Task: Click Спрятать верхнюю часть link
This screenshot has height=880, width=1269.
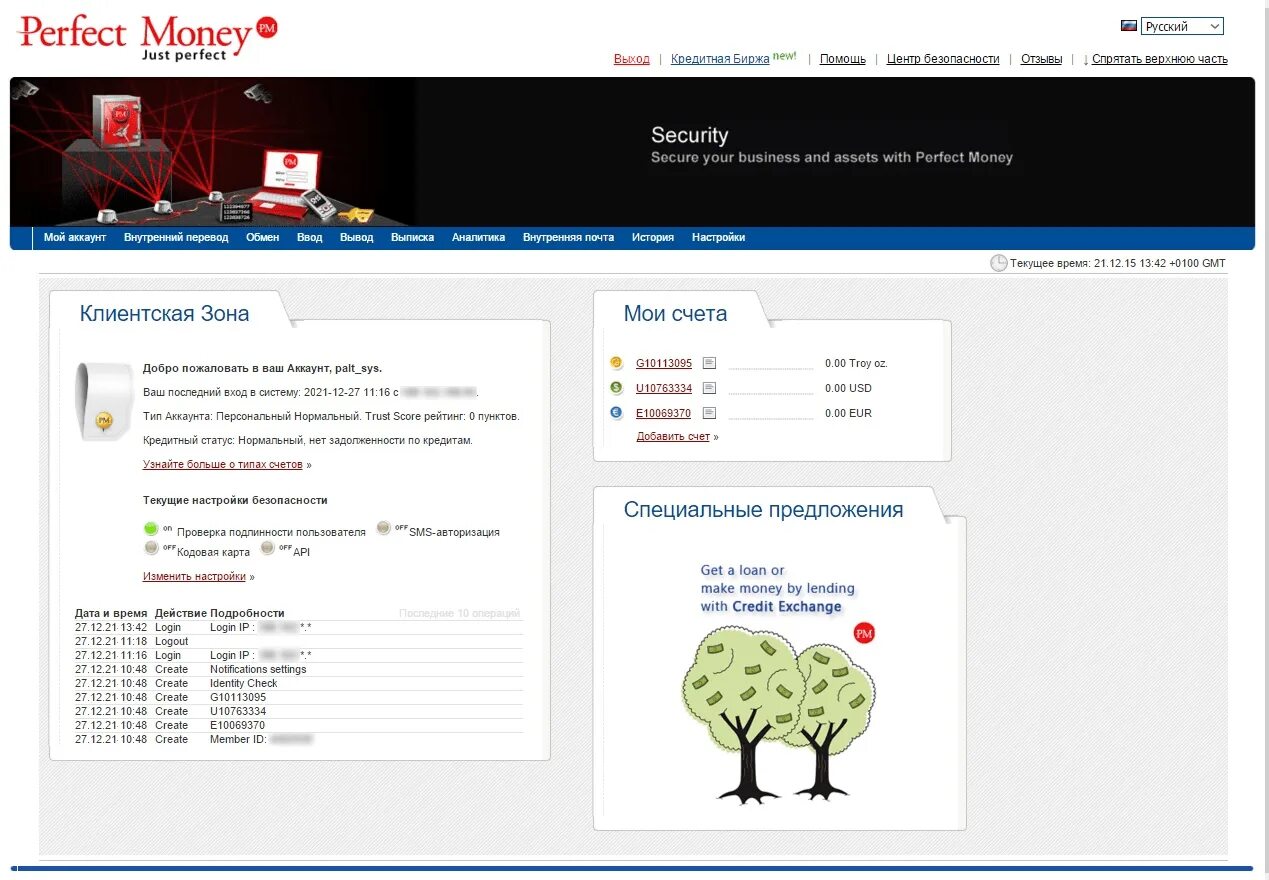Action: coord(1160,59)
